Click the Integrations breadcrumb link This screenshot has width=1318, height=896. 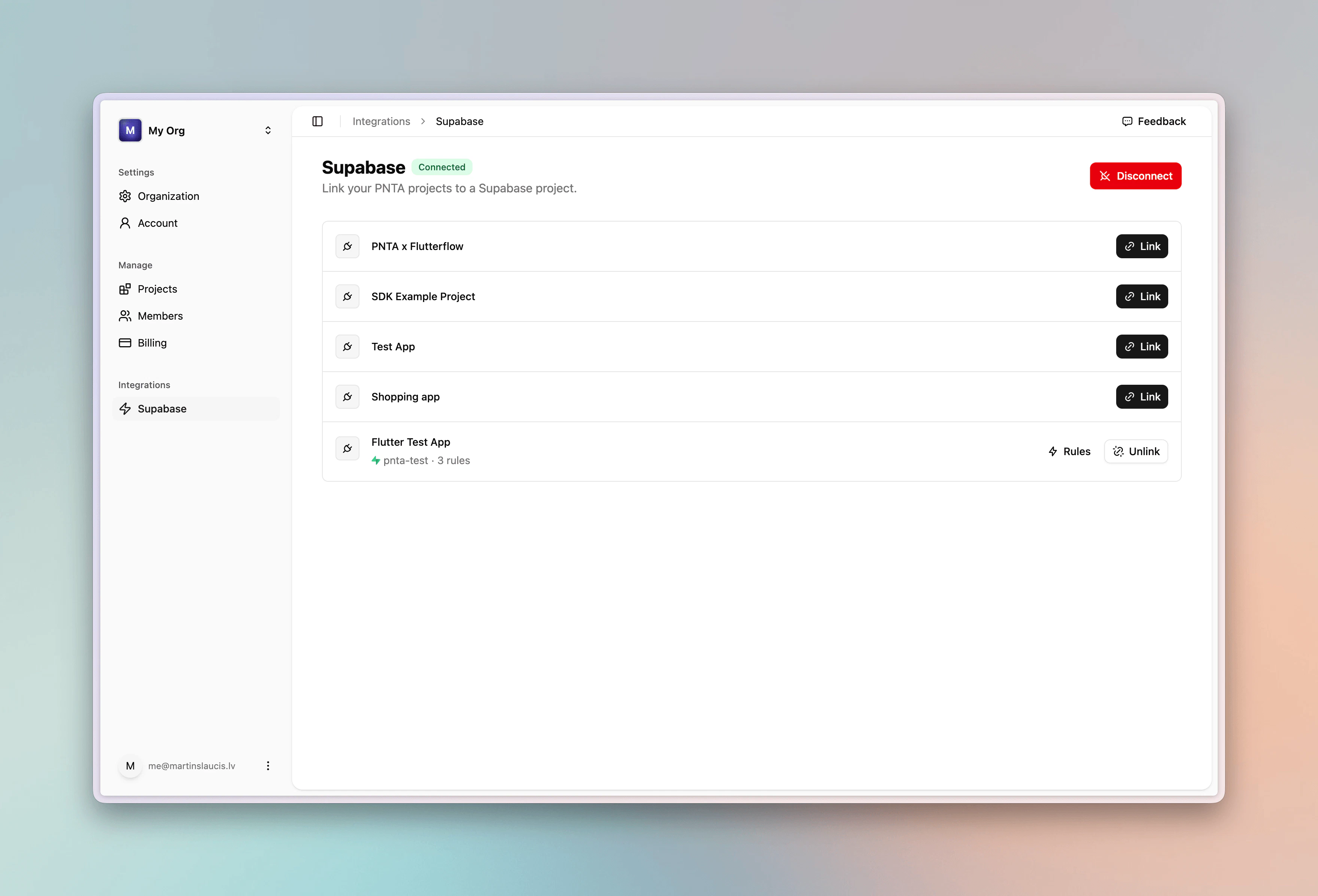coord(381,121)
